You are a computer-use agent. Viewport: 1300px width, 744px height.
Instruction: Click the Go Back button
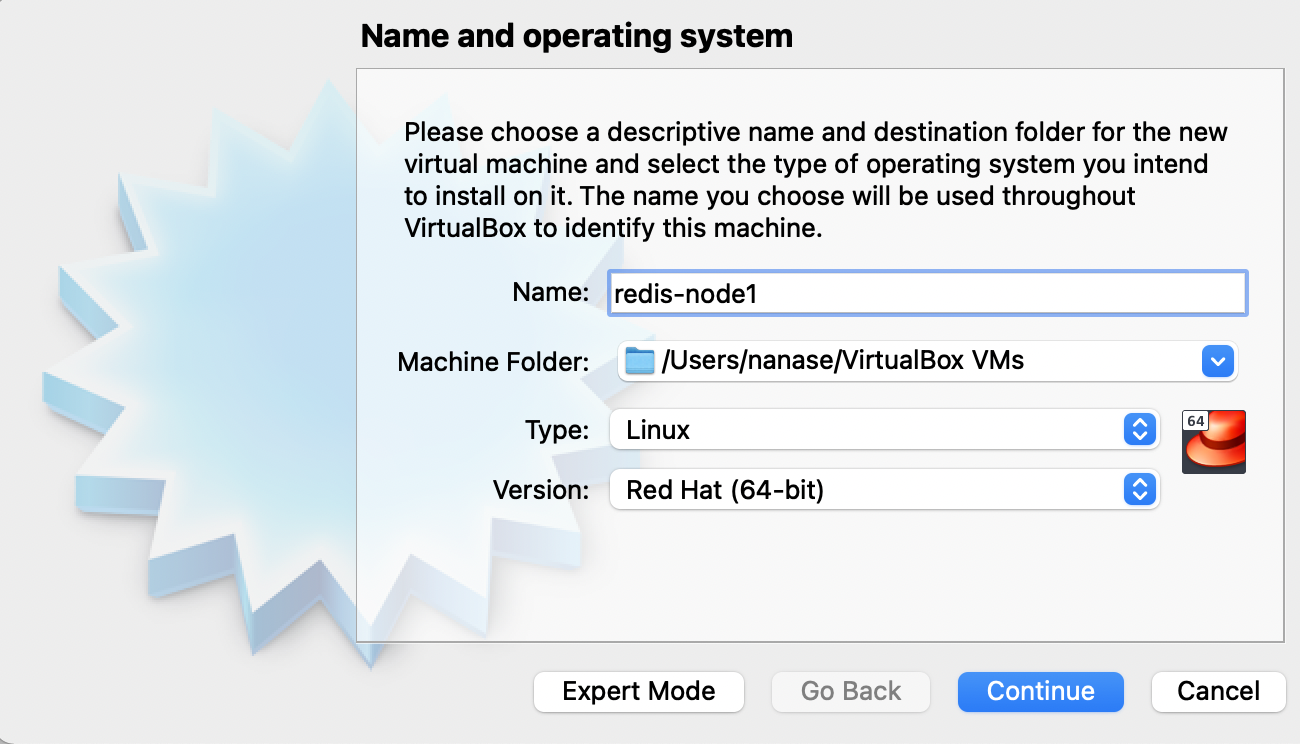tap(851, 691)
